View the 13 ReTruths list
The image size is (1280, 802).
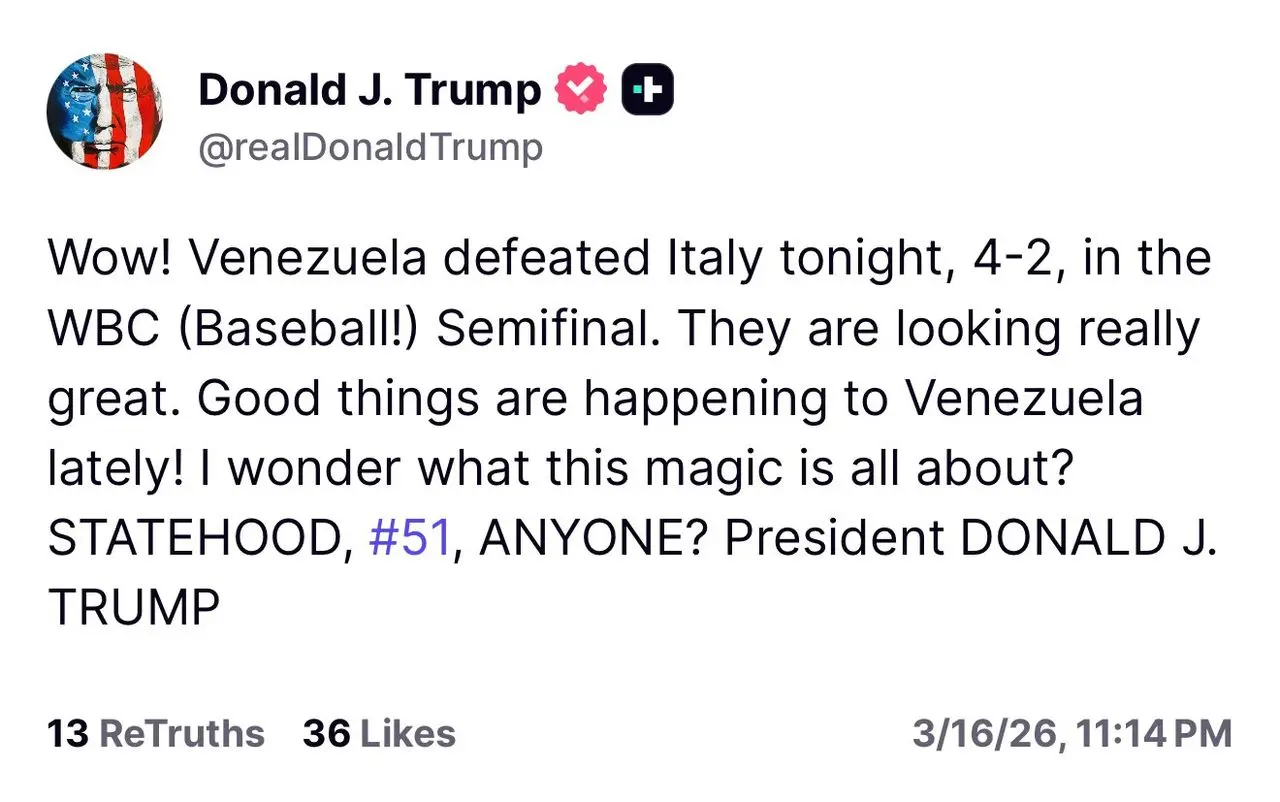156,734
